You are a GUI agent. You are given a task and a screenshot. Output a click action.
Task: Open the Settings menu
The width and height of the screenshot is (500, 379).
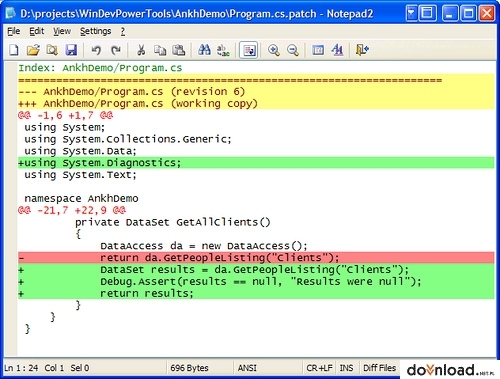click(96, 31)
